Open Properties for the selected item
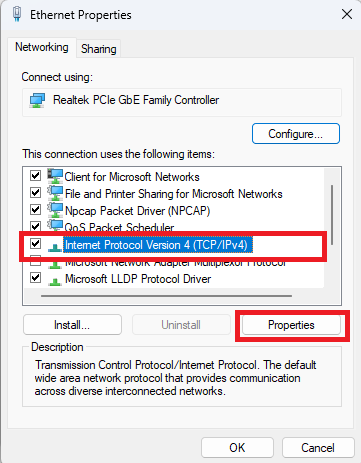This screenshot has width=361, height=463. pyautogui.click(x=291, y=325)
